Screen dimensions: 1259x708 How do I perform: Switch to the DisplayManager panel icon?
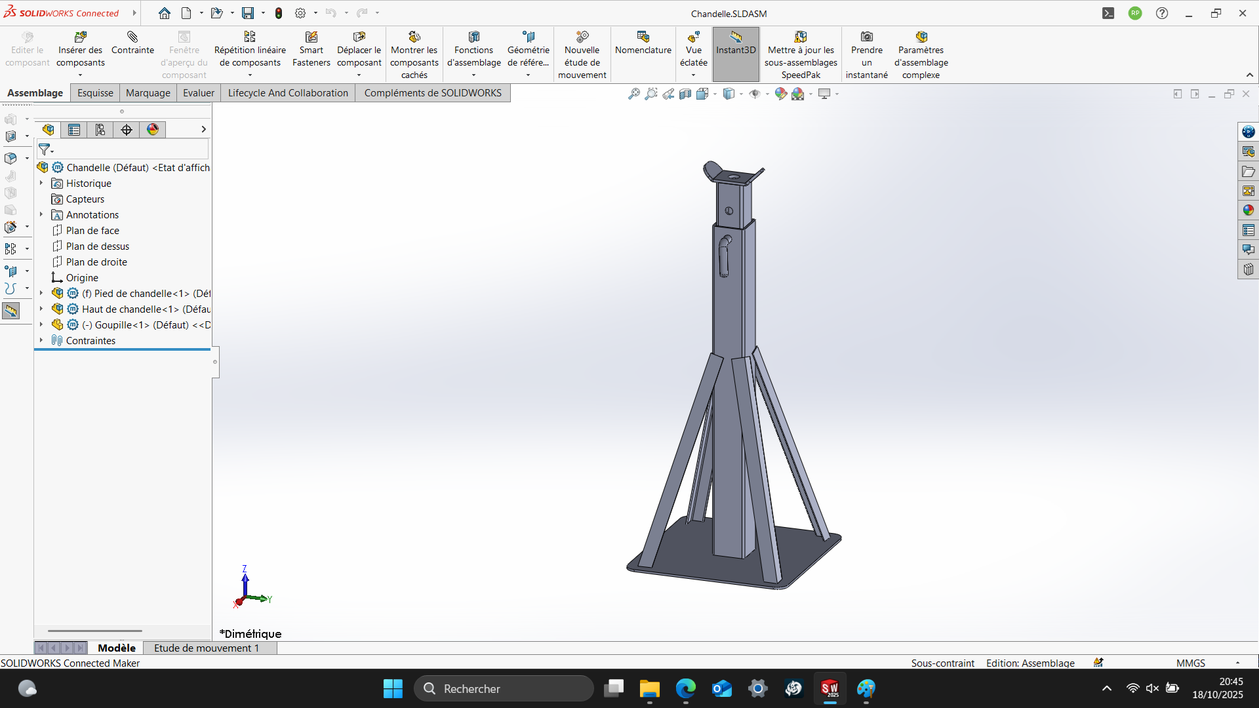click(150, 129)
